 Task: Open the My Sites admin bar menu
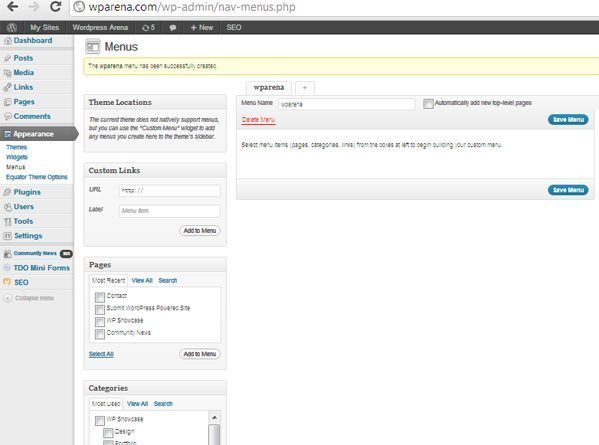coord(45,28)
